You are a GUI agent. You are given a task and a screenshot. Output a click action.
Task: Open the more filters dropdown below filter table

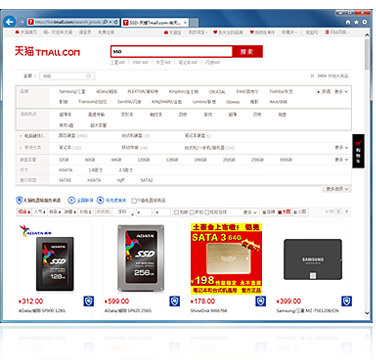tap(337, 189)
